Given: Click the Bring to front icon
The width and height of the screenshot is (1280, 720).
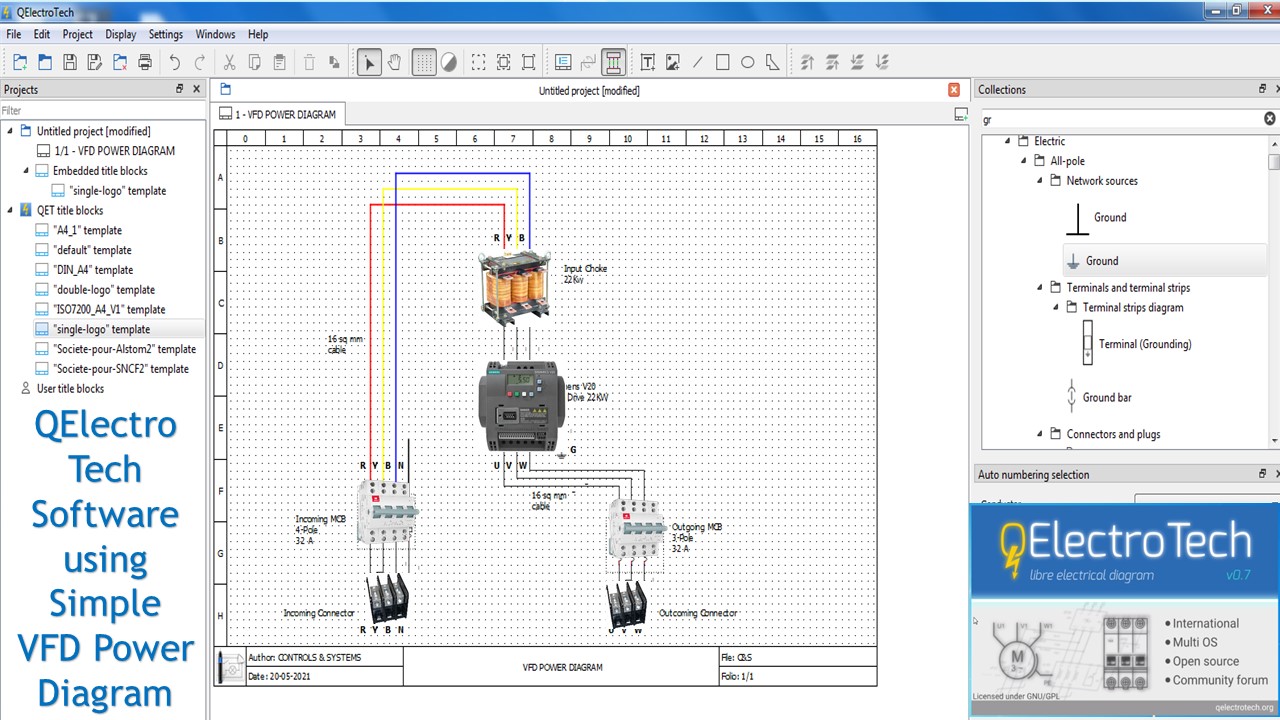Looking at the screenshot, I should pos(807,62).
